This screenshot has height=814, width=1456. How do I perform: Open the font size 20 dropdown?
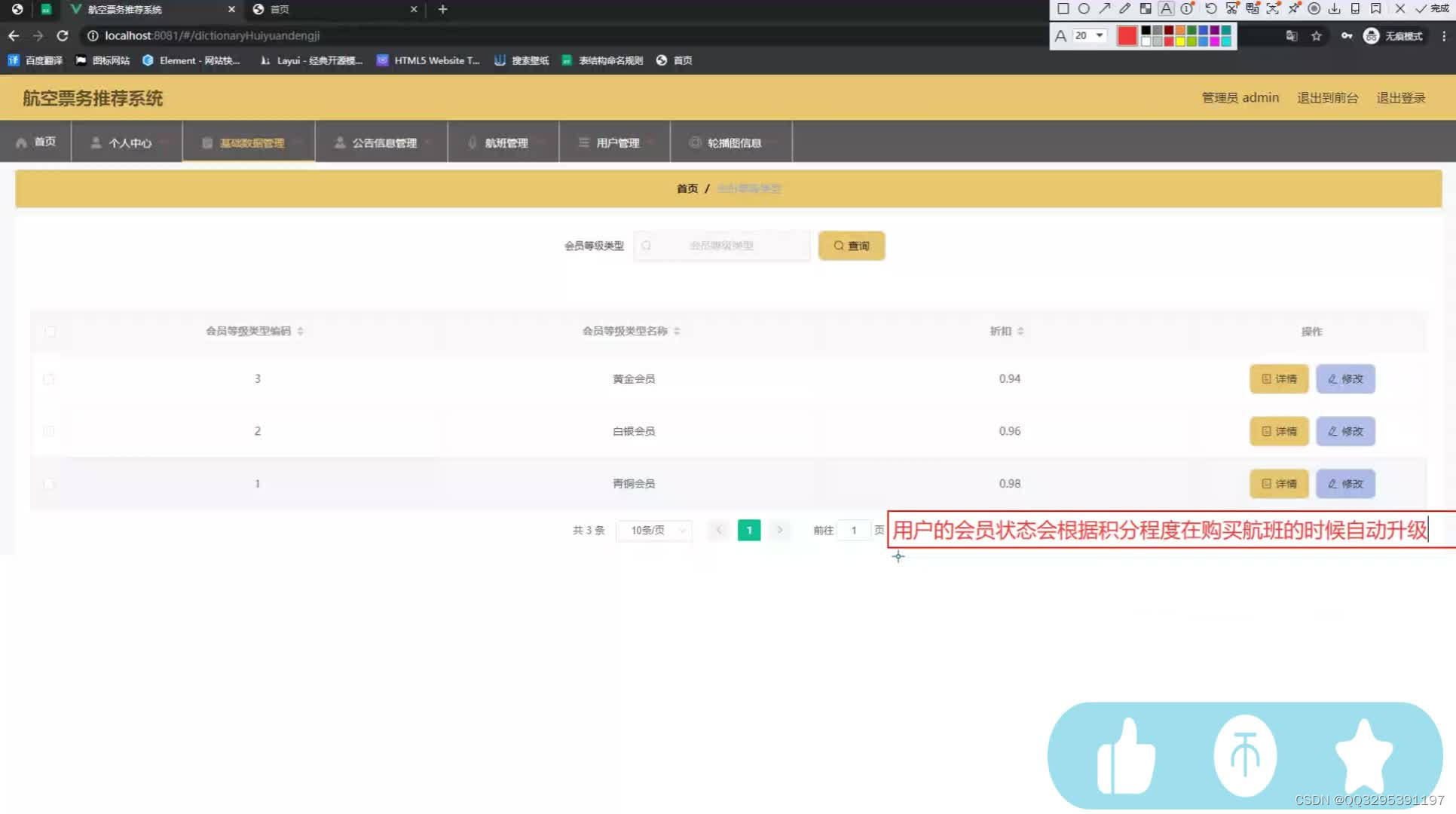coord(1090,35)
